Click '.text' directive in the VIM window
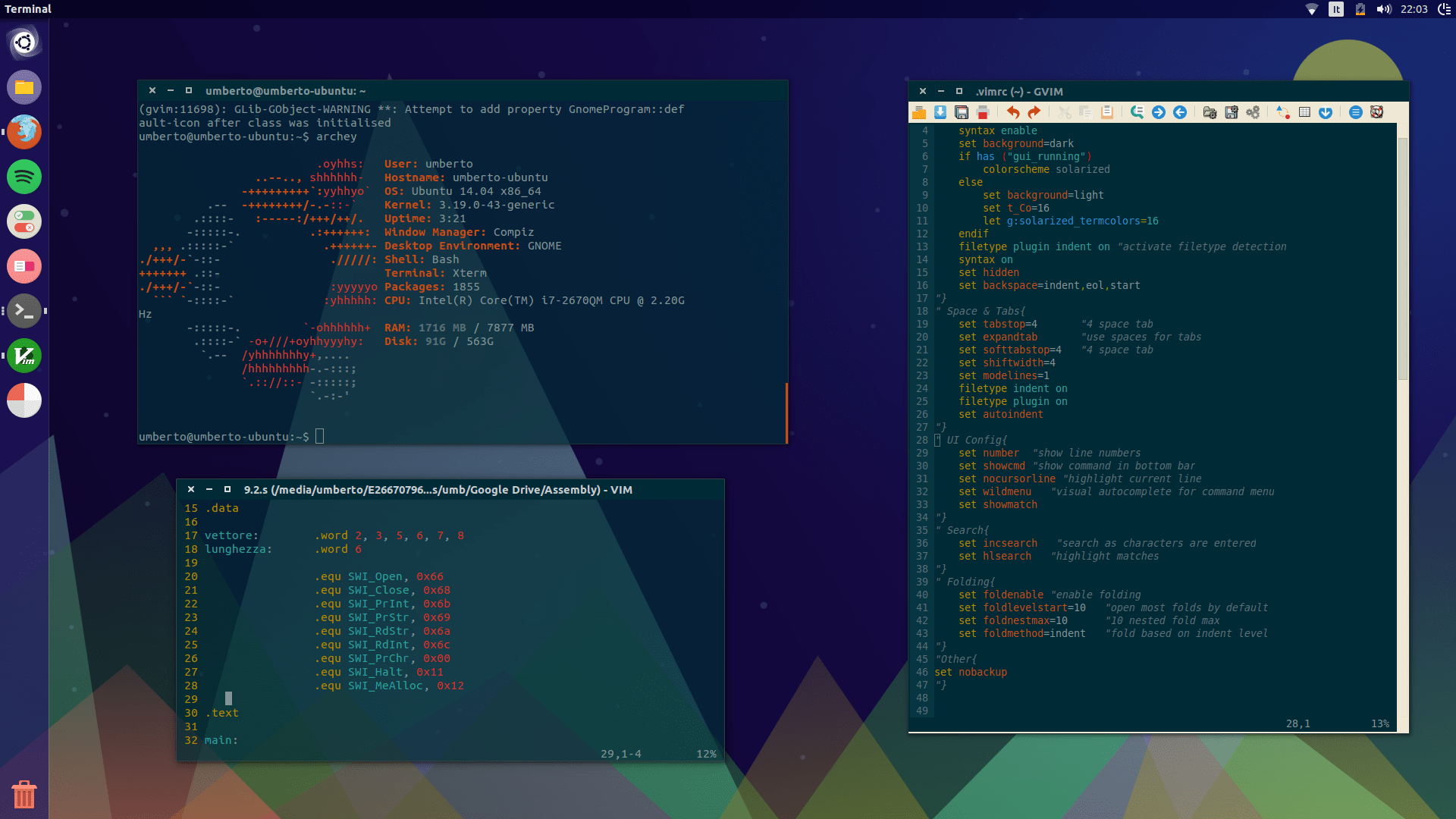 (x=221, y=713)
